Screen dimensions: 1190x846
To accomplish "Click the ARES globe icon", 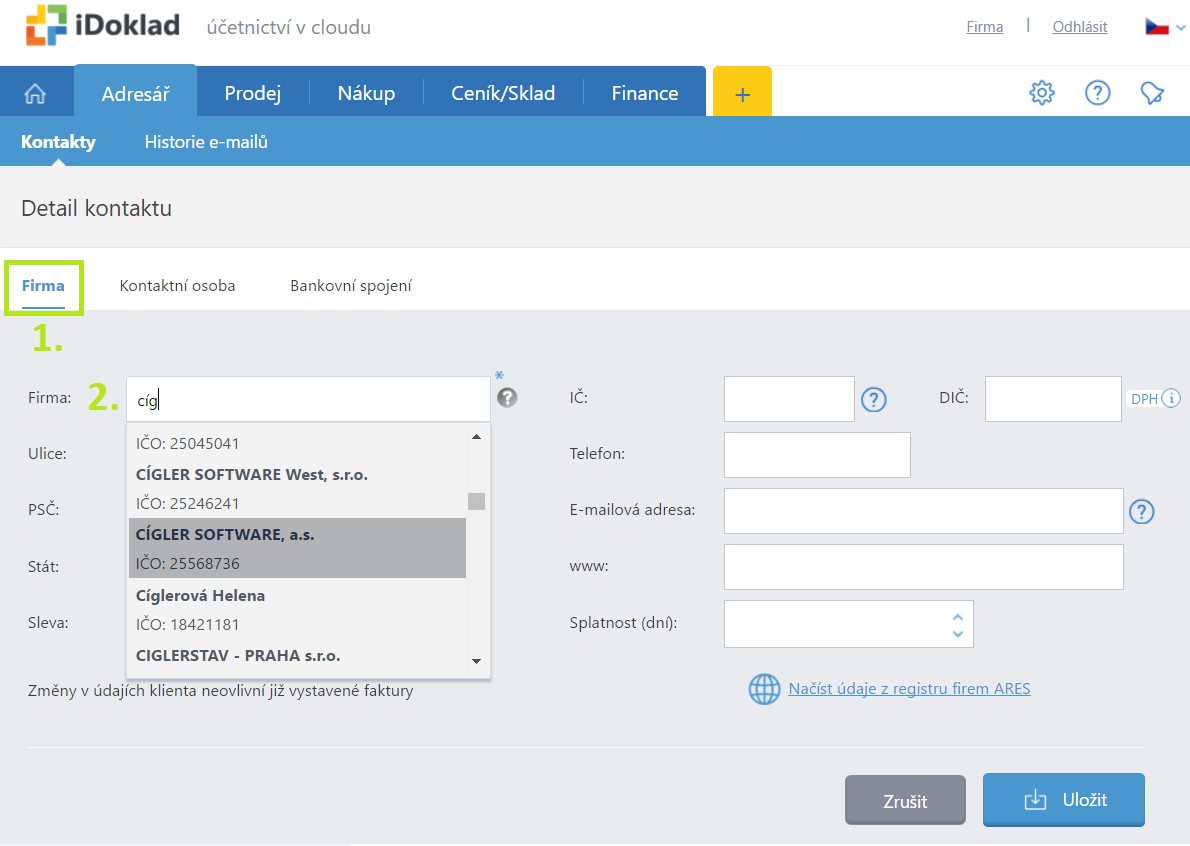I will [764, 689].
